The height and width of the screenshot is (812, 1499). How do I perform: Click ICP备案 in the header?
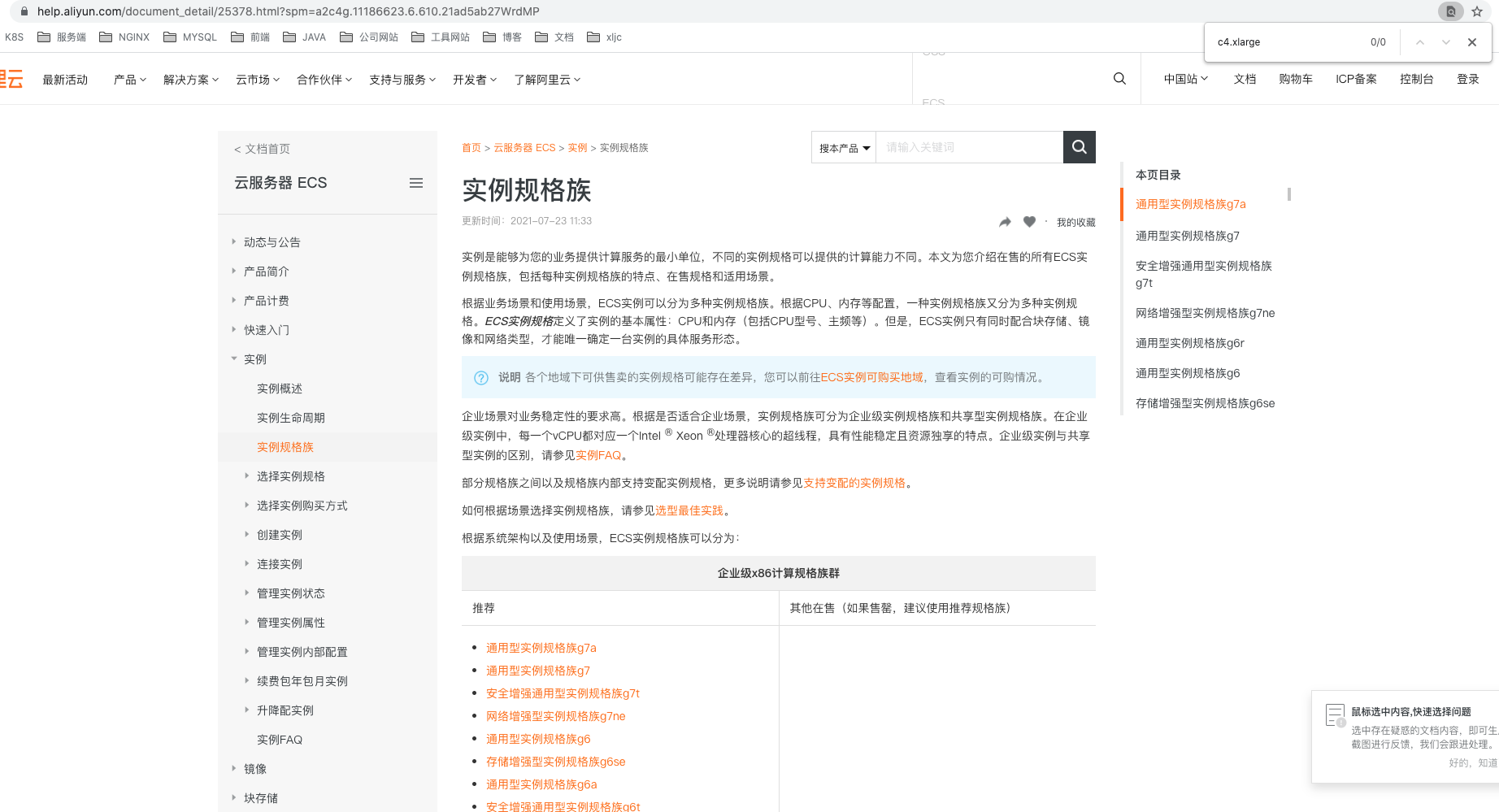click(x=1356, y=79)
